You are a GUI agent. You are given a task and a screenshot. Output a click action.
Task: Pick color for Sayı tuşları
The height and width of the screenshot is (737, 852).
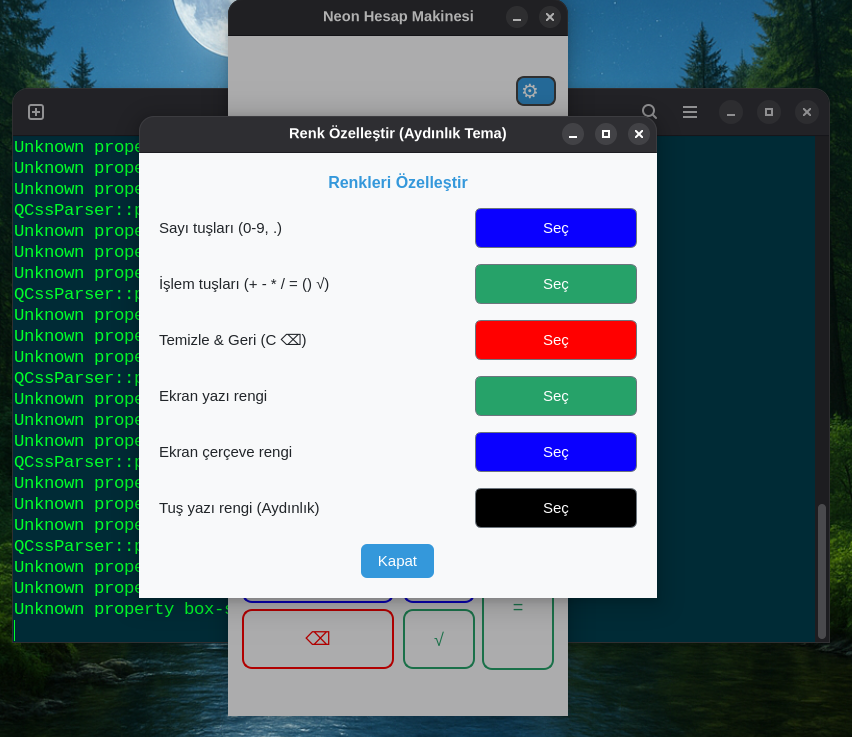[x=555, y=228]
